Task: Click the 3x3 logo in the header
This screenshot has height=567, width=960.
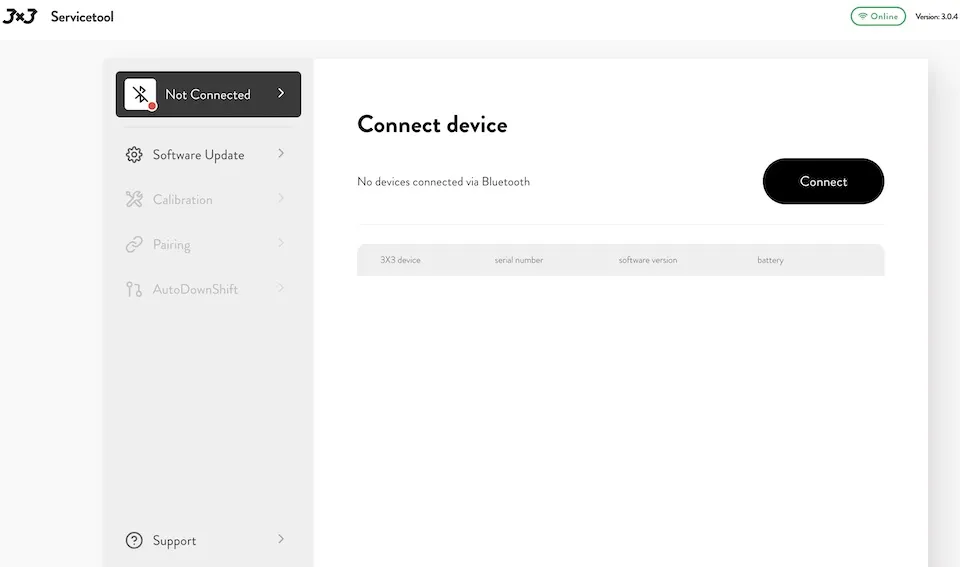Action: (20, 17)
